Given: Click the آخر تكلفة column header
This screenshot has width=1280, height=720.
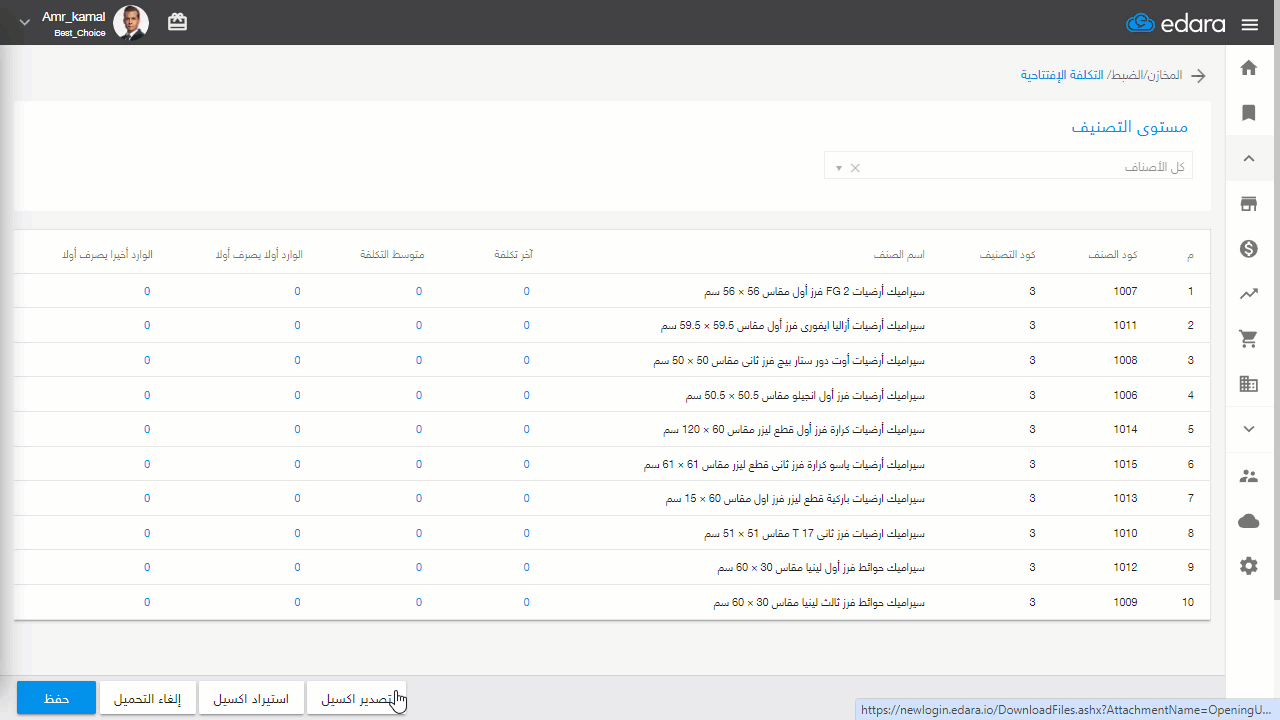Looking at the screenshot, I should coord(514,256).
